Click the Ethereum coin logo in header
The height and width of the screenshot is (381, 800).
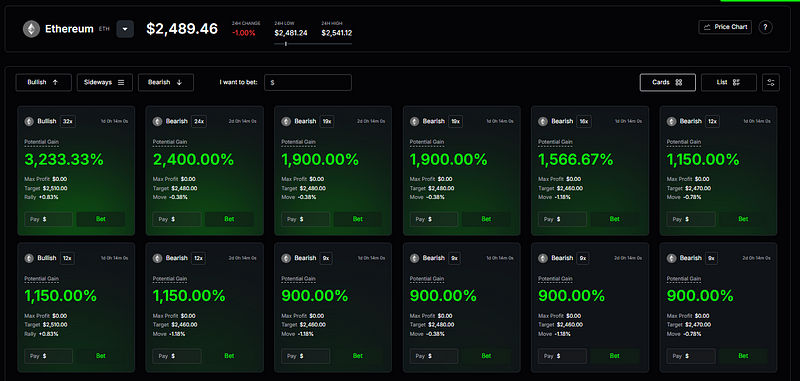[x=31, y=29]
